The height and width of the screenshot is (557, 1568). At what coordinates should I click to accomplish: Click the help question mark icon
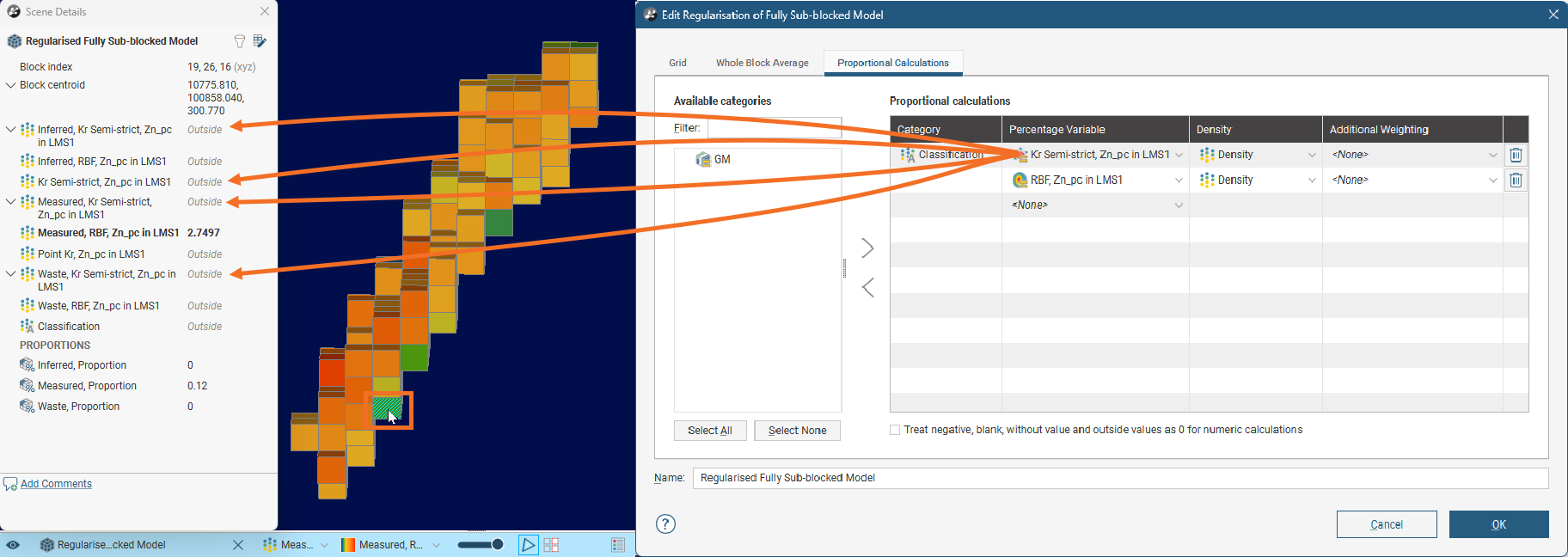click(x=665, y=524)
